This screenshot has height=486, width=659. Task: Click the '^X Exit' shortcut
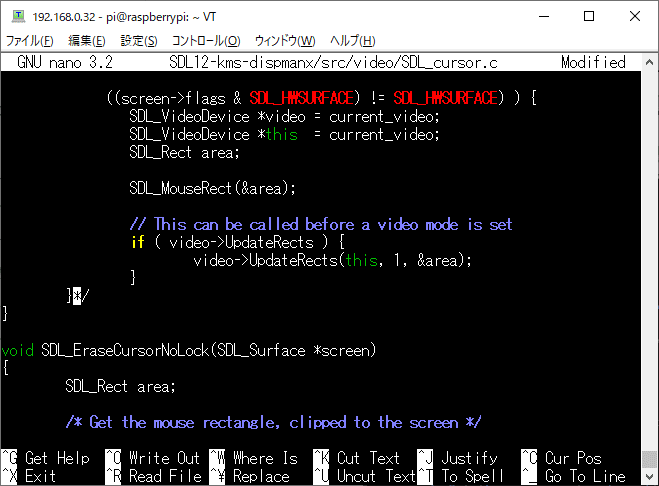(x=28, y=476)
